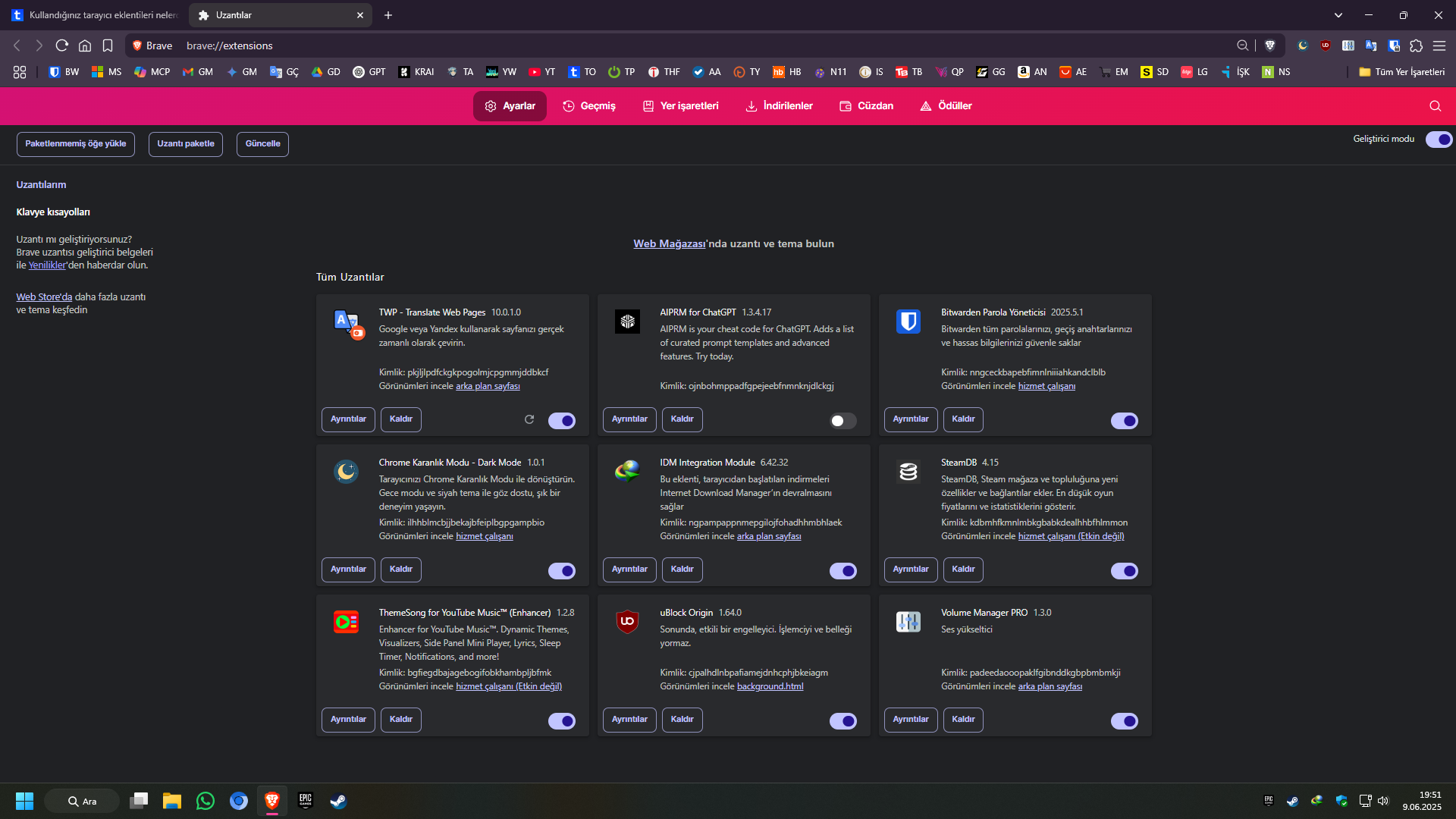Disable Volume Manager PRO extension
1456x819 pixels.
click(1125, 721)
